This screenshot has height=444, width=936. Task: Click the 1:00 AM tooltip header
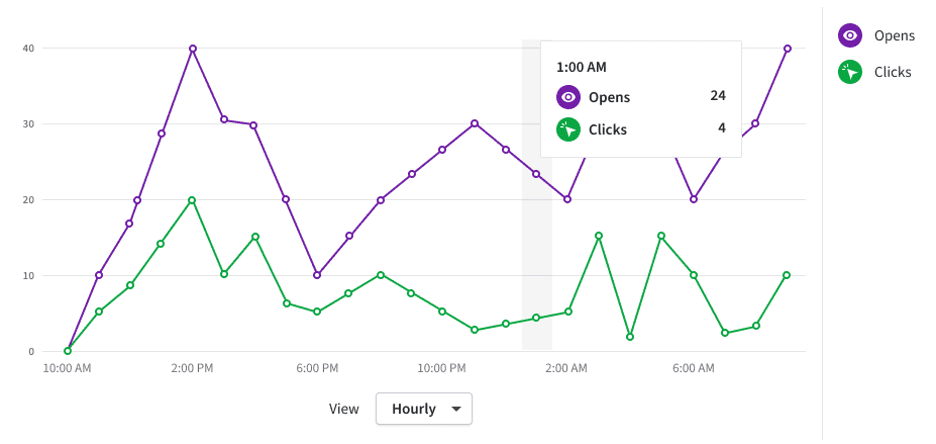581,67
